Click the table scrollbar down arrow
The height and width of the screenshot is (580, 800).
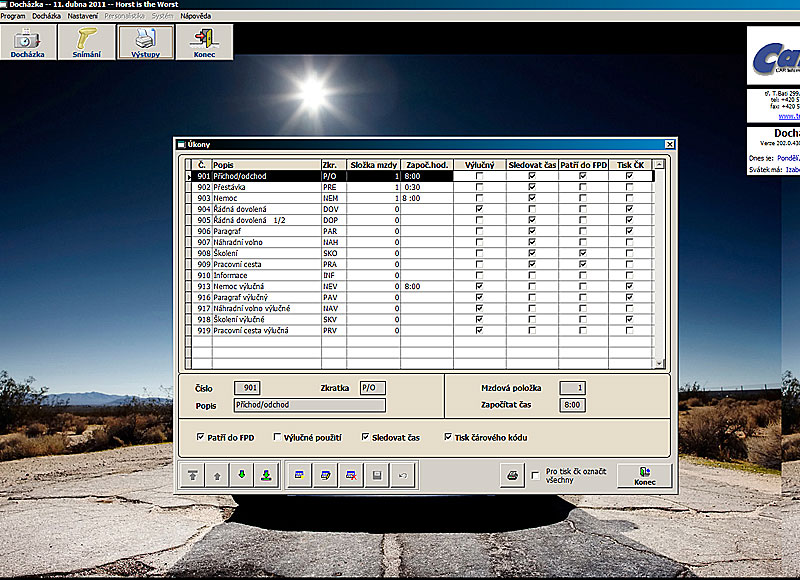(659, 363)
